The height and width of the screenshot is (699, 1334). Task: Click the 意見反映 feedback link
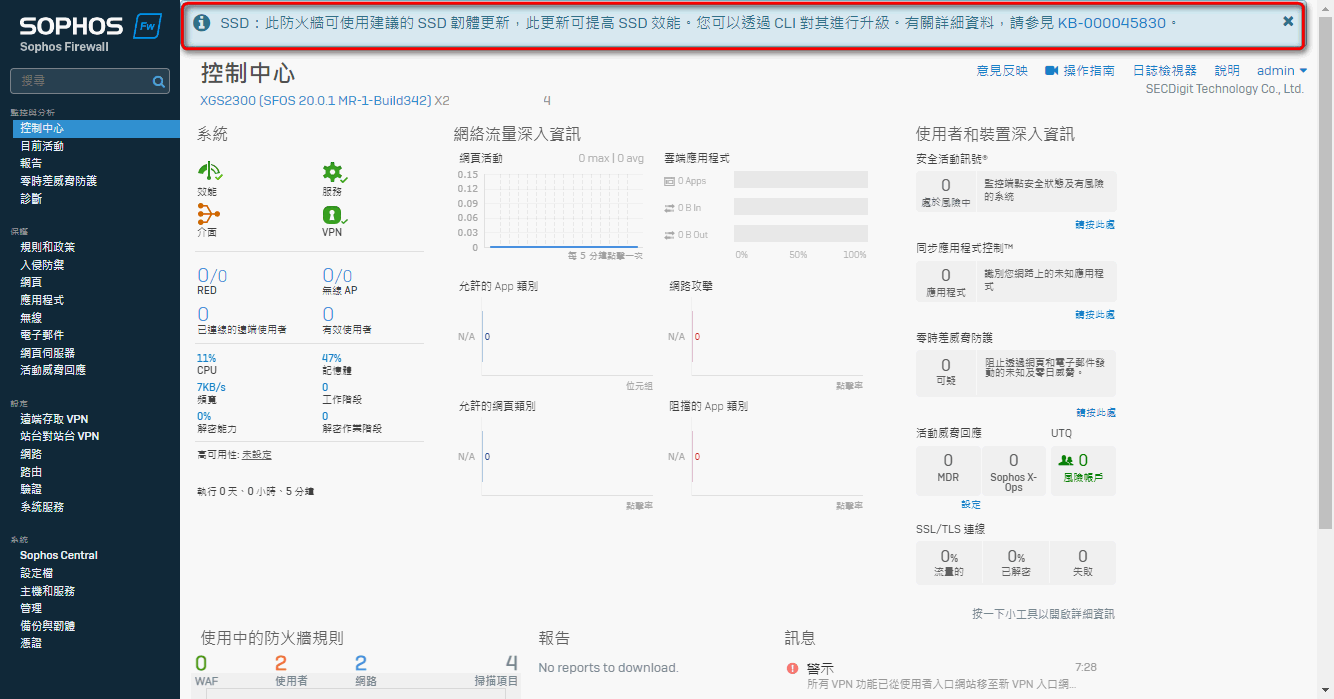tap(1002, 71)
